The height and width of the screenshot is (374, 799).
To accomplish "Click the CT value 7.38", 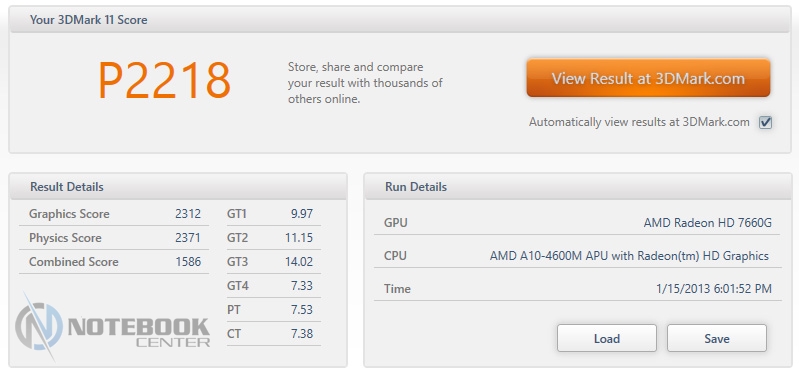I will (x=302, y=334).
